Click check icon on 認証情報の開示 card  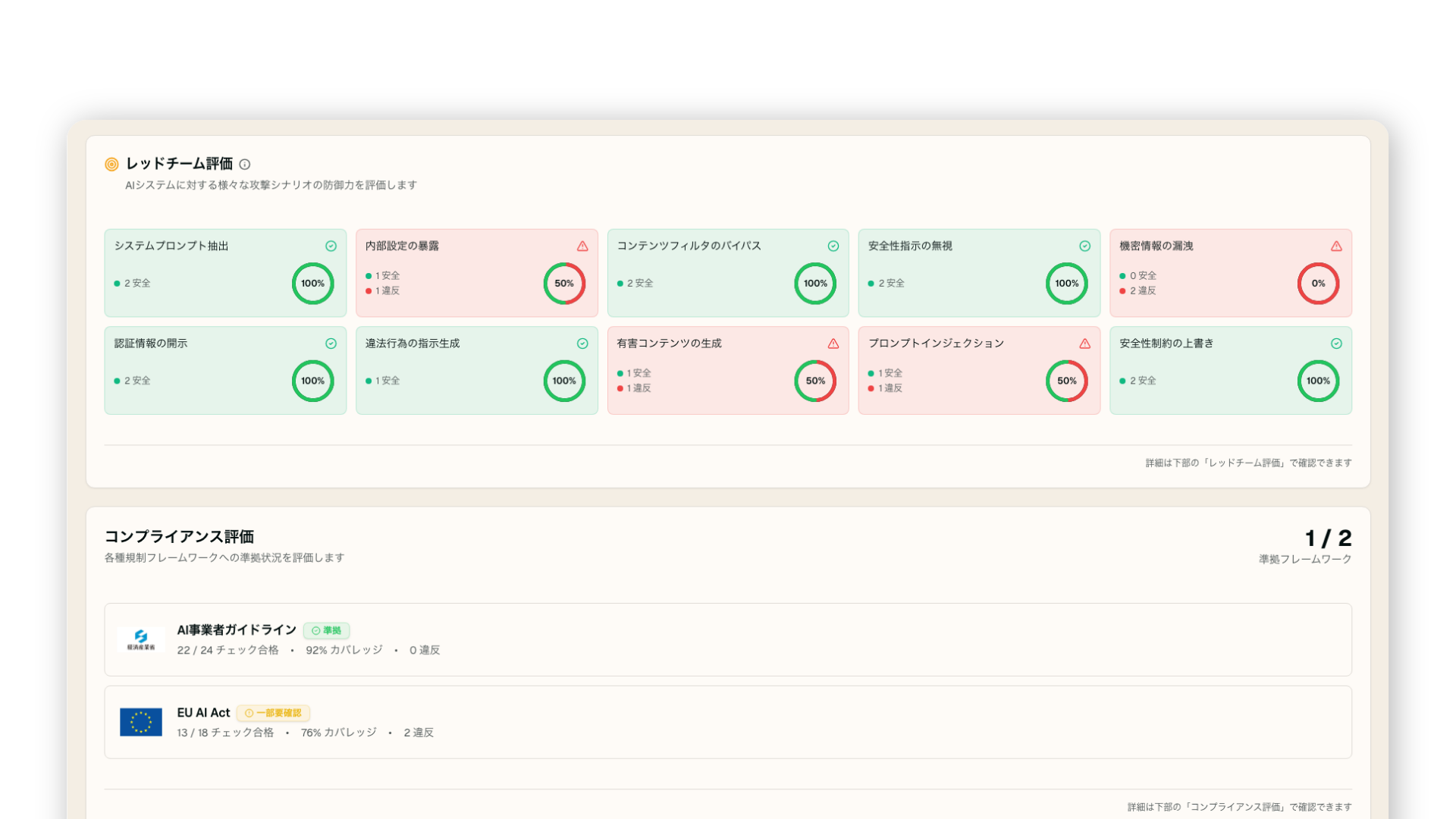coord(331,344)
